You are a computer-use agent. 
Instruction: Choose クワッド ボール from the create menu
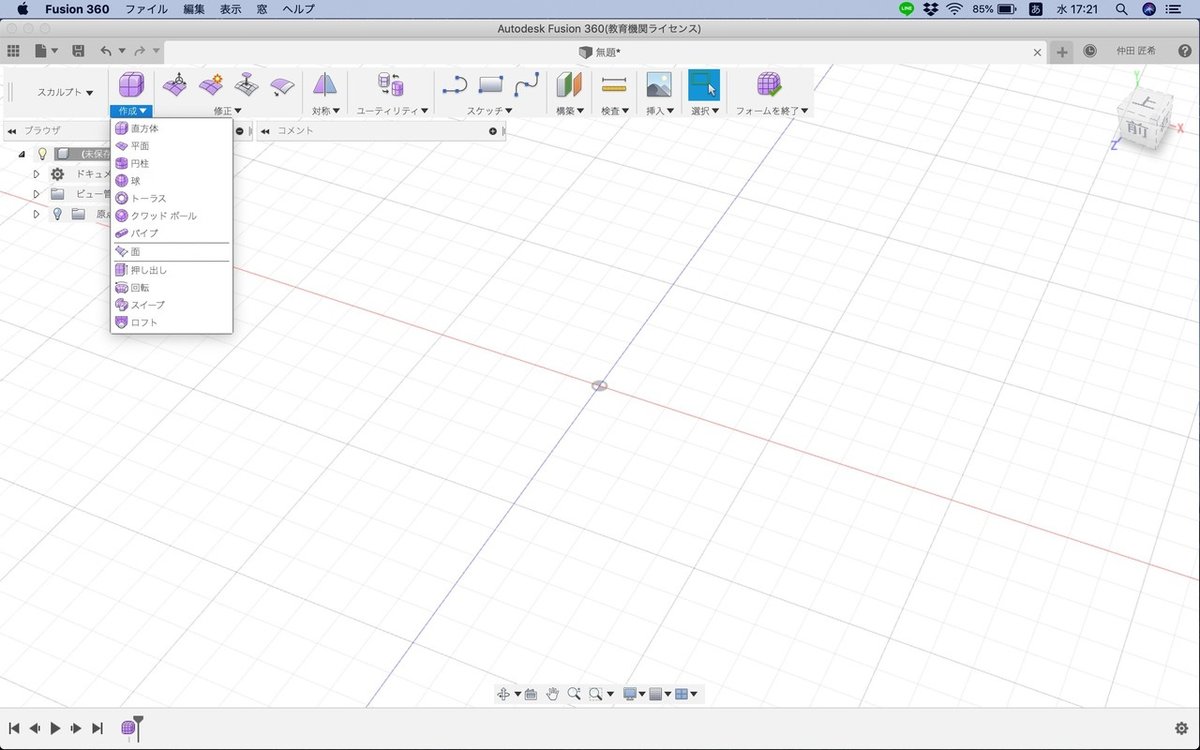tap(171, 216)
